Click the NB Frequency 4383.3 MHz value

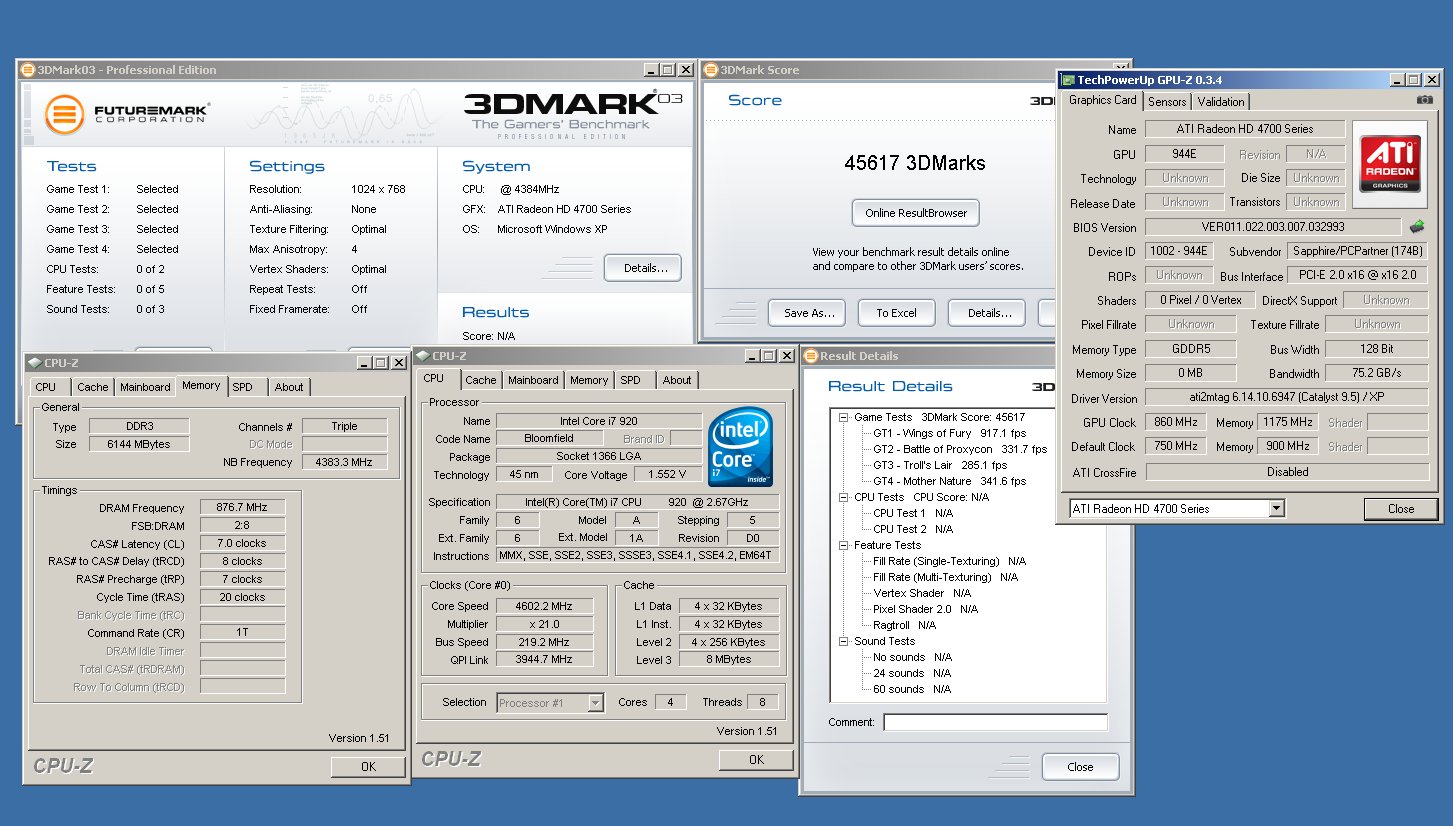click(x=345, y=462)
